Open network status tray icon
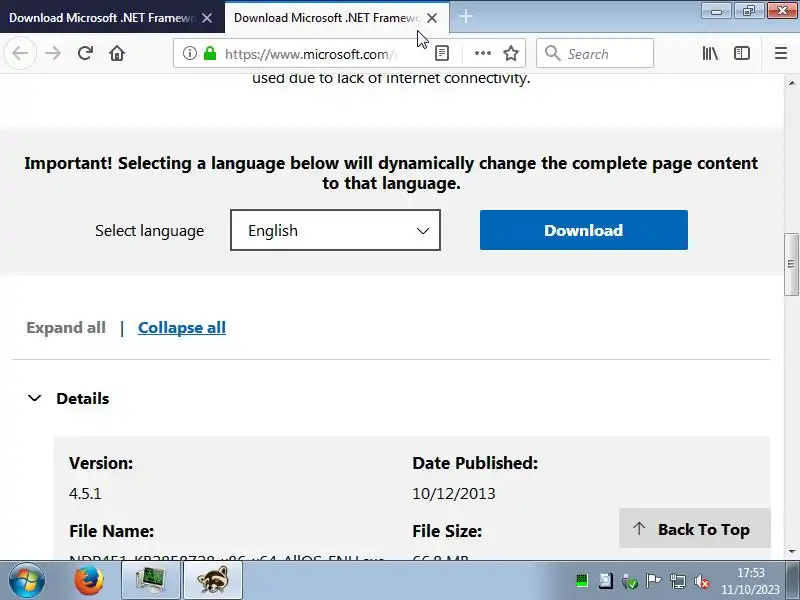Screen dimensions: 800x600 tap(678, 581)
